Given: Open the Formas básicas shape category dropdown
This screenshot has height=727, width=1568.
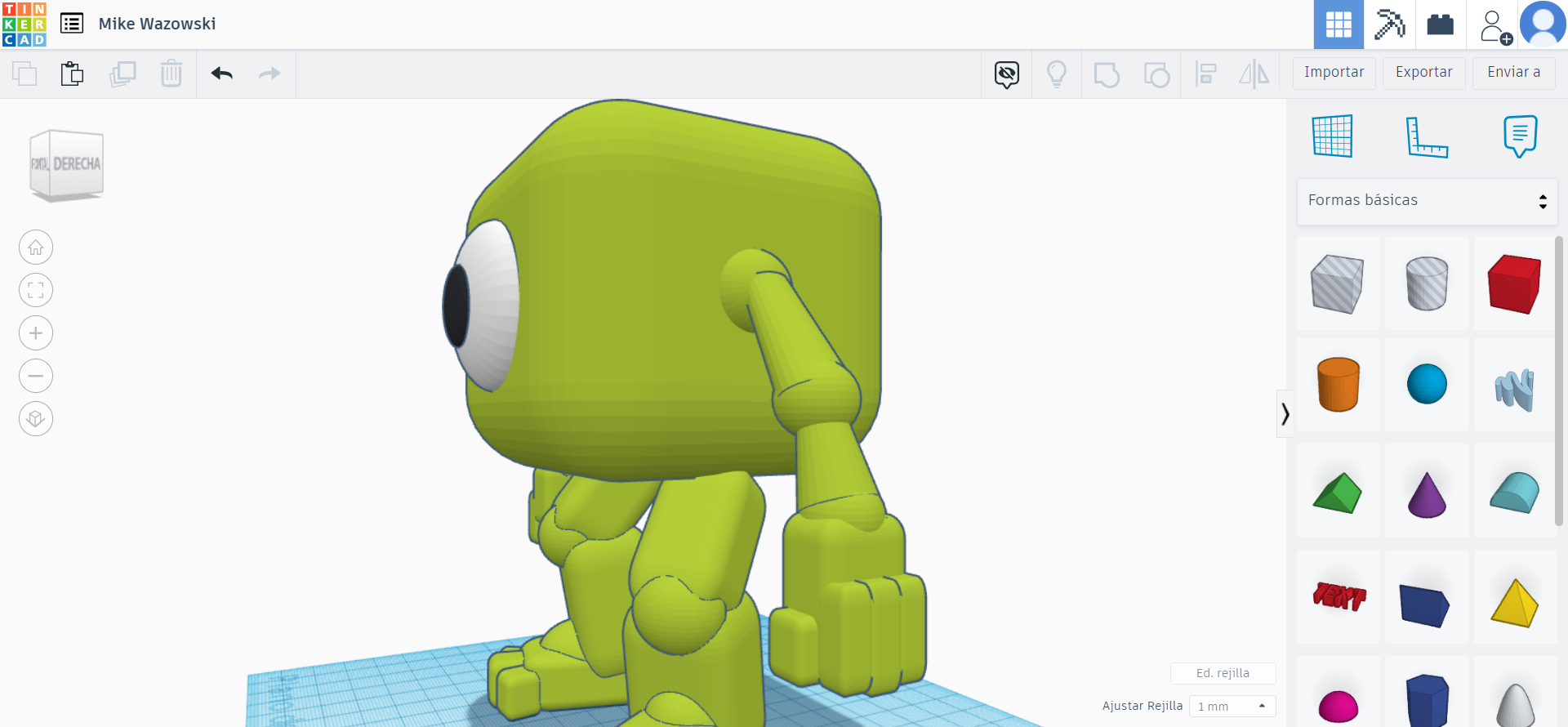Looking at the screenshot, I should pyautogui.click(x=1428, y=201).
